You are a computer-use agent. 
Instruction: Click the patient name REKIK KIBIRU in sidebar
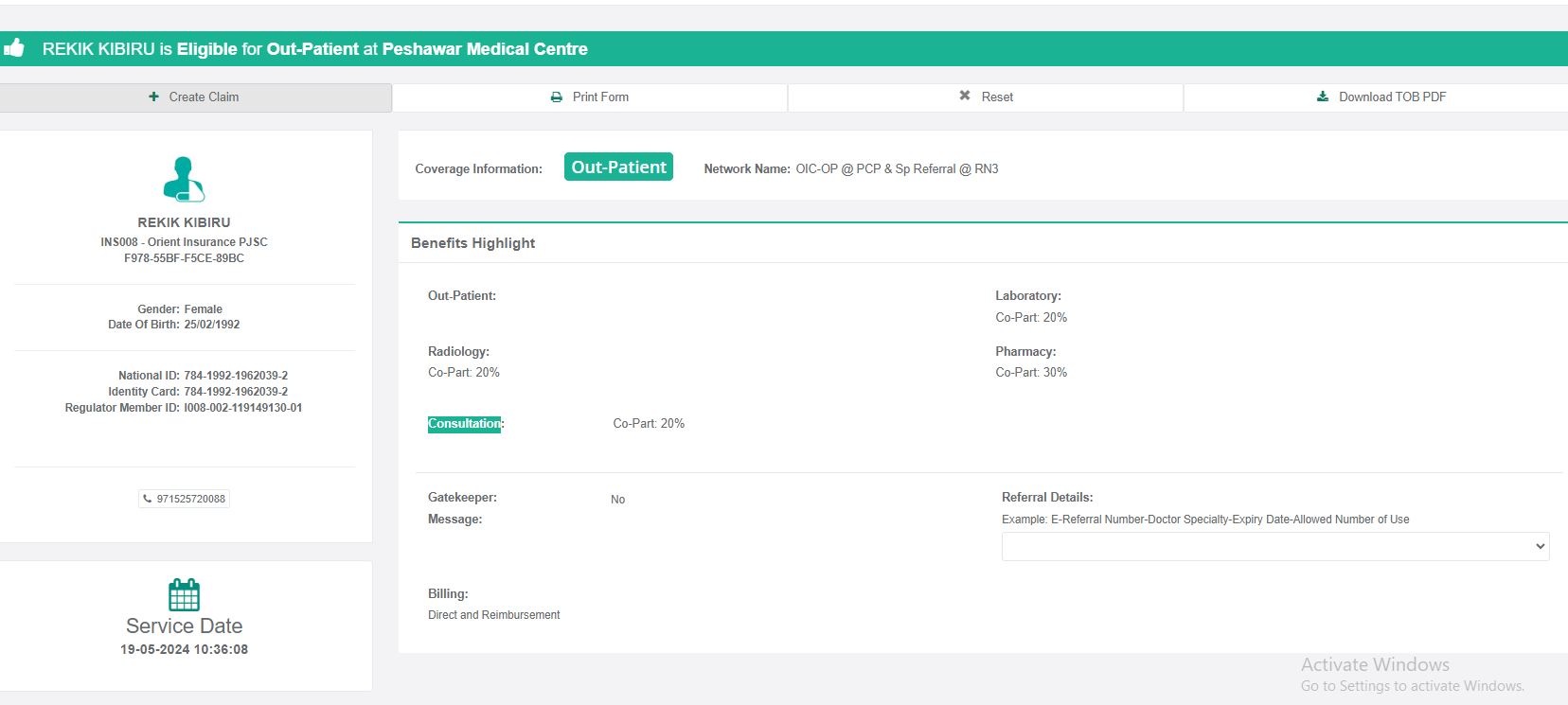point(184,222)
